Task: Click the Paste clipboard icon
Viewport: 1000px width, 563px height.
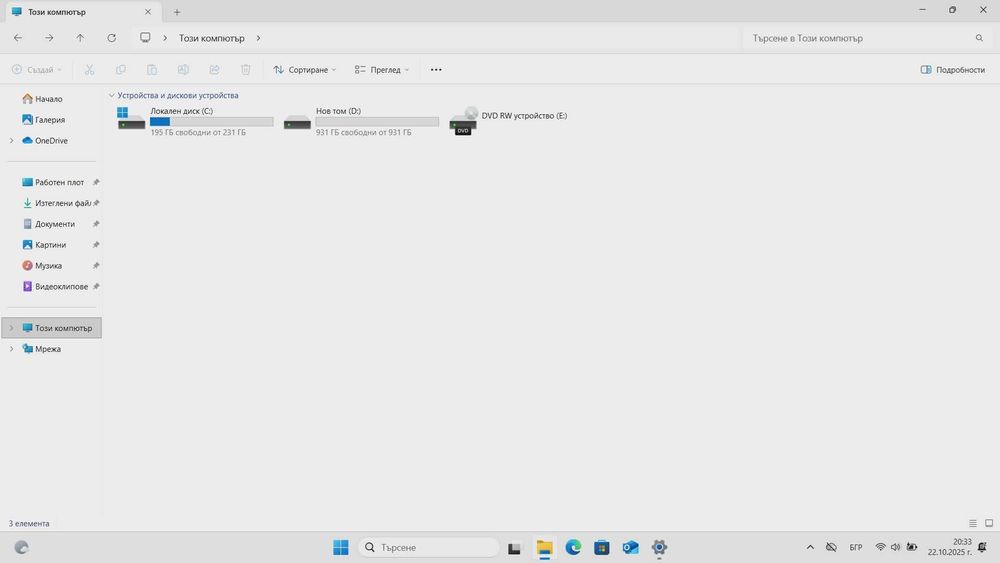Action: pyautogui.click(x=152, y=69)
